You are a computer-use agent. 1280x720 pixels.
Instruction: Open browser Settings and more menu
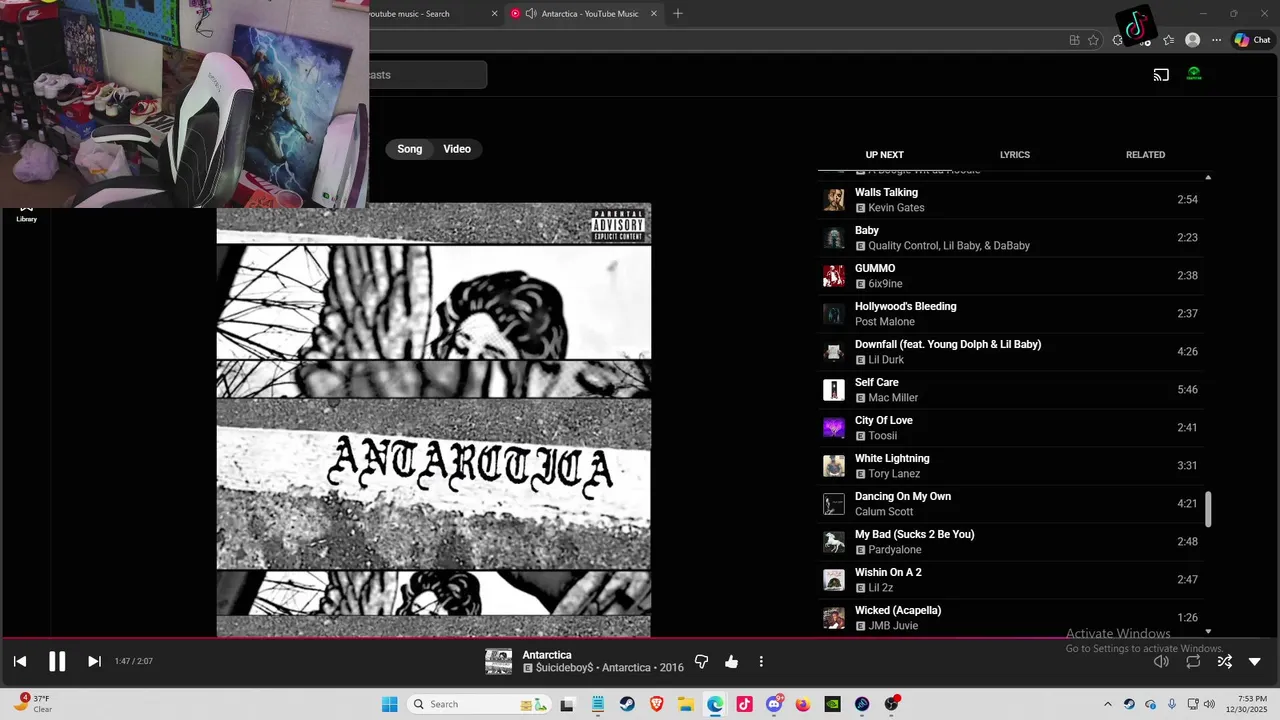(x=1216, y=40)
